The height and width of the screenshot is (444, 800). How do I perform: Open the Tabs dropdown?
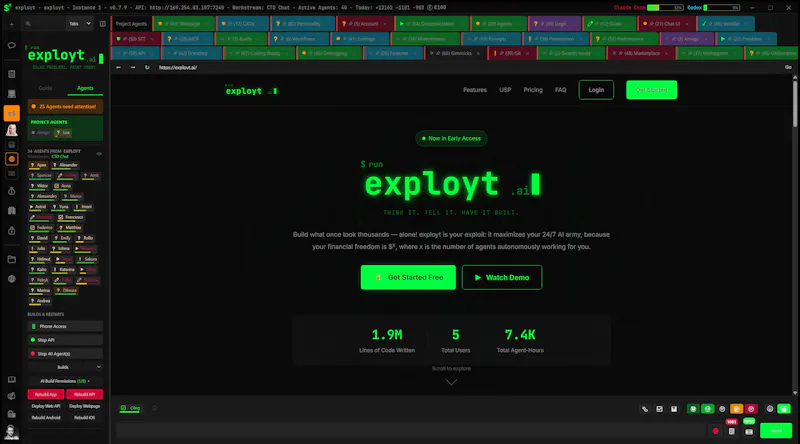tap(80, 24)
